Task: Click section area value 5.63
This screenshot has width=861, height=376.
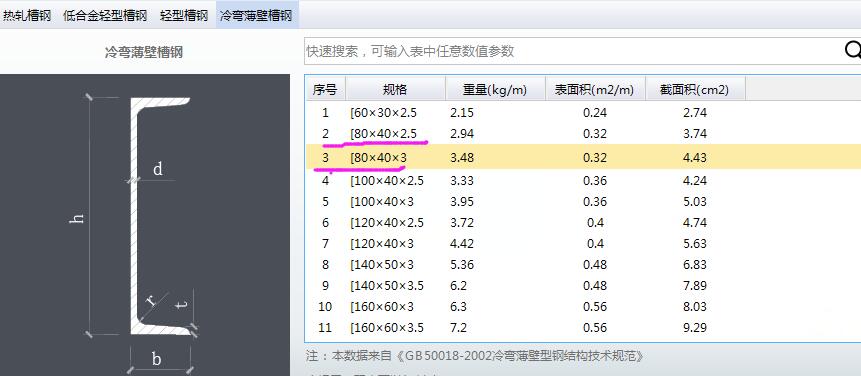Action: click(x=695, y=244)
